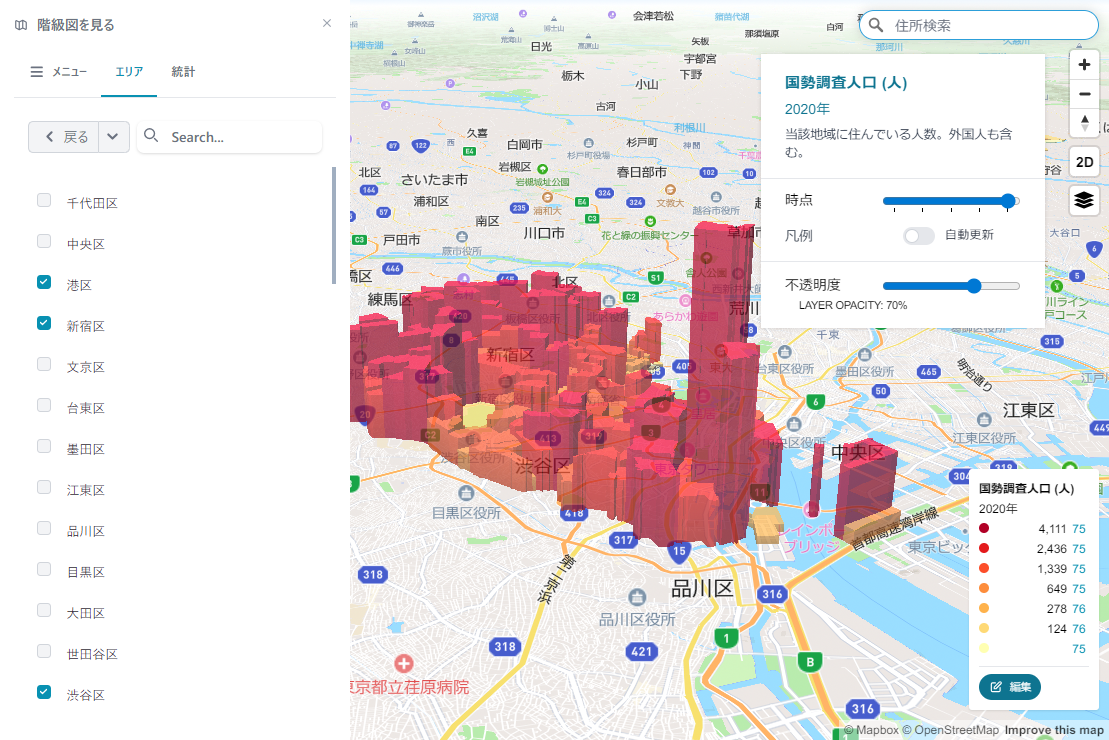This screenshot has height=740, width=1109.
Task: Click the 戻る back button
Action: point(64,137)
